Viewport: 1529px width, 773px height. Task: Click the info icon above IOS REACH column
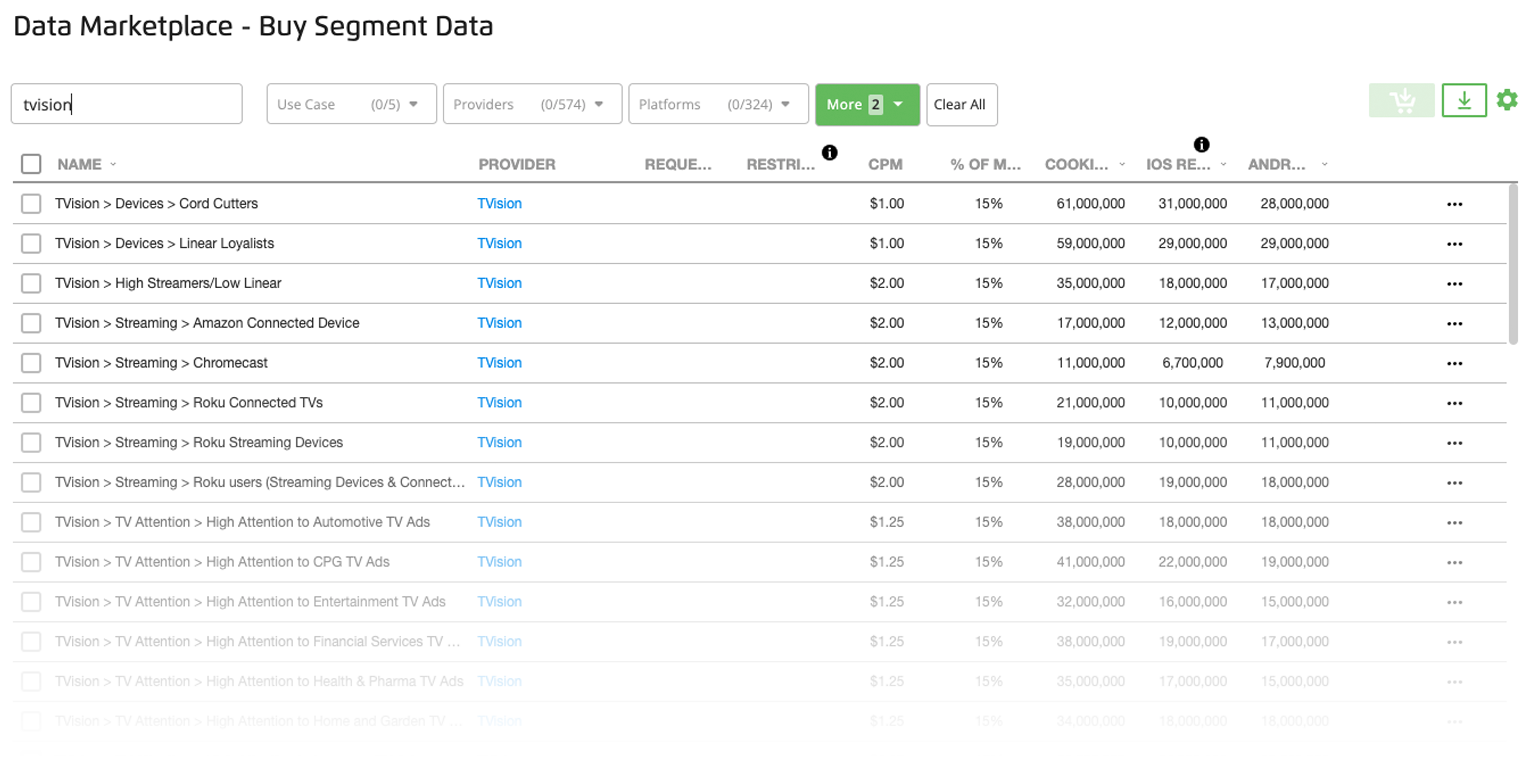[x=1201, y=143]
